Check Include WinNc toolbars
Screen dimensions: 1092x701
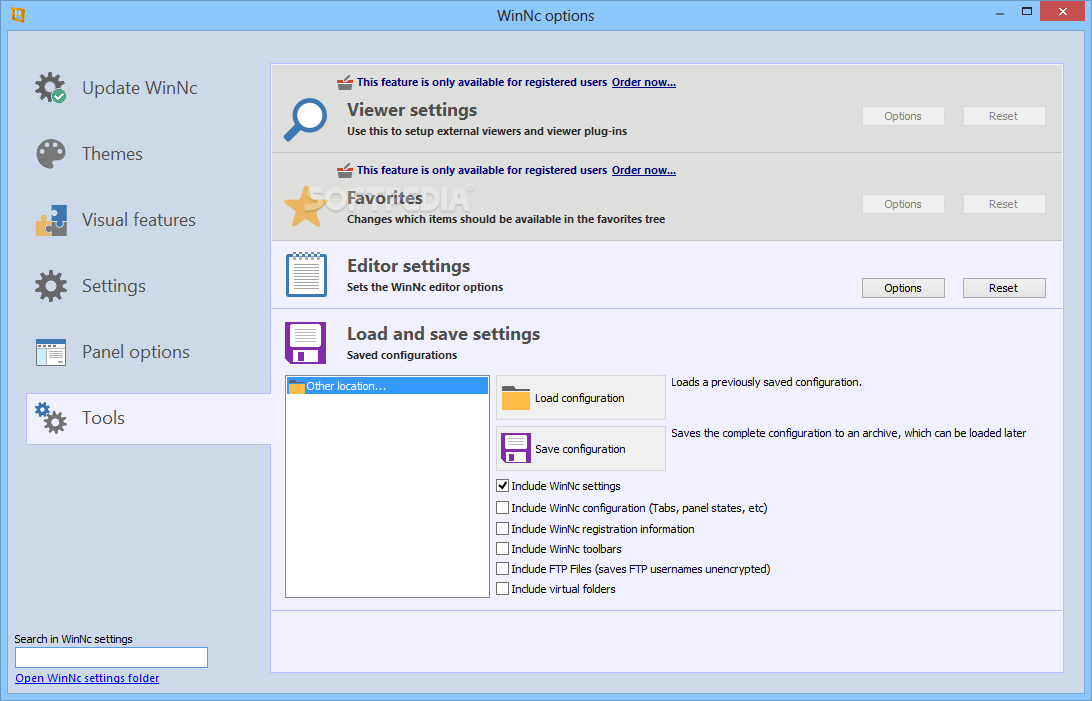[x=502, y=549]
